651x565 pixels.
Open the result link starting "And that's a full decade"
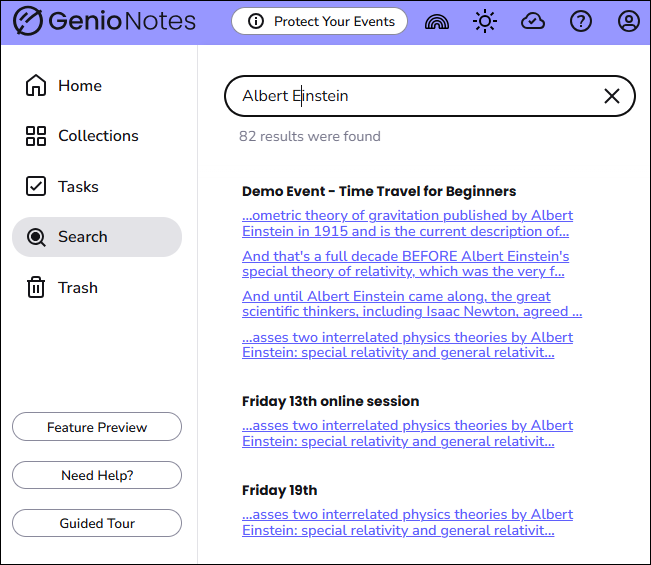click(x=405, y=264)
